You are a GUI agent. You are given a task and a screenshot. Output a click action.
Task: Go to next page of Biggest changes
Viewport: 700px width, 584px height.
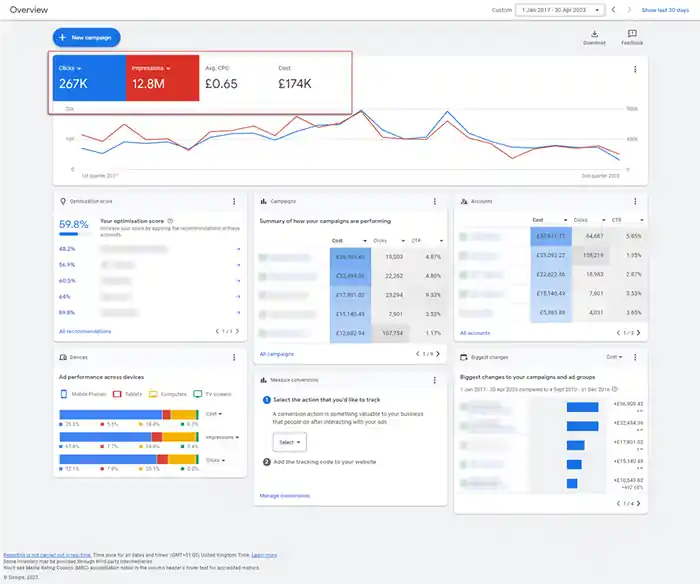coord(638,504)
